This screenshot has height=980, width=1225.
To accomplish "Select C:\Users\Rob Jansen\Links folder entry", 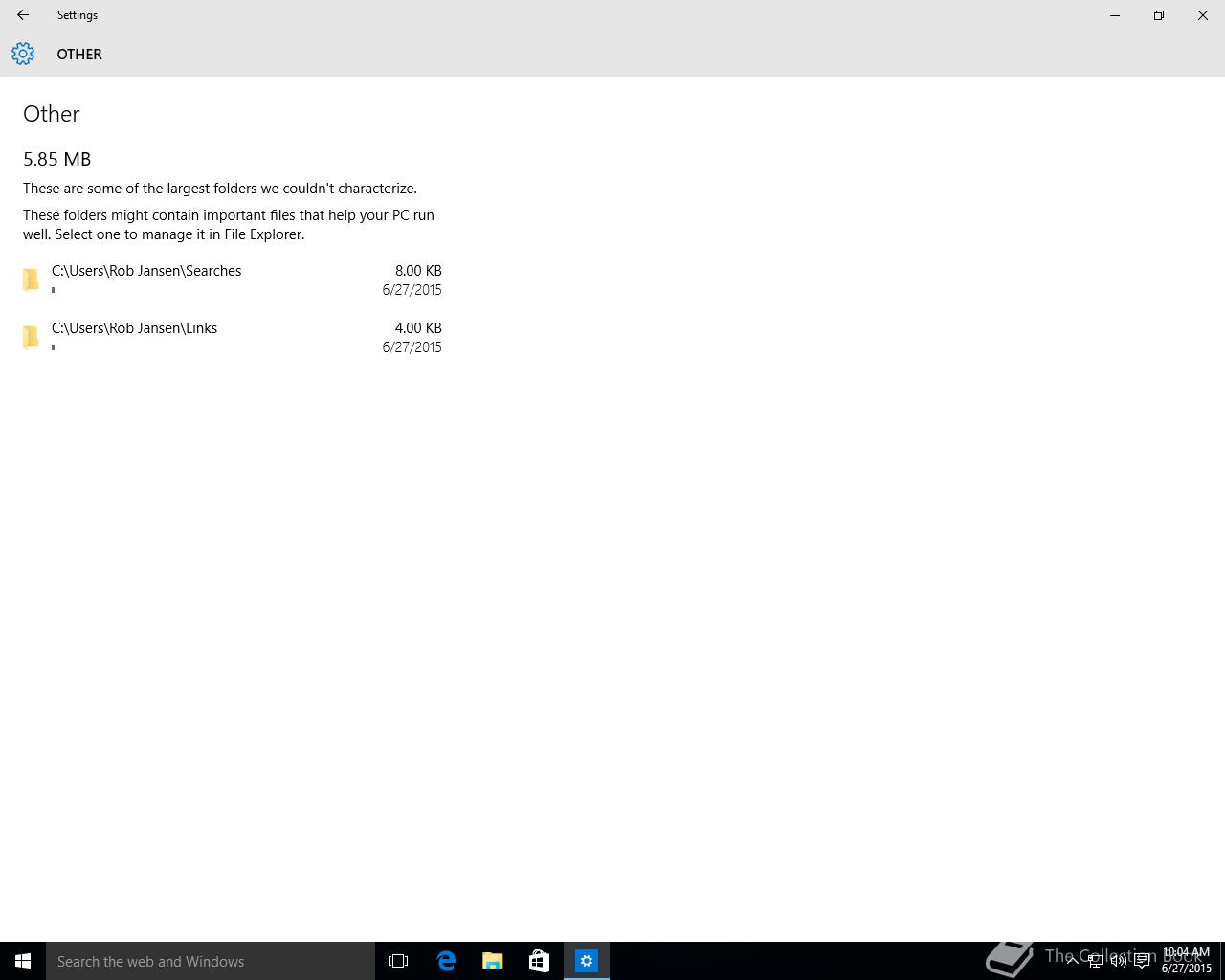I will point(233,337).
